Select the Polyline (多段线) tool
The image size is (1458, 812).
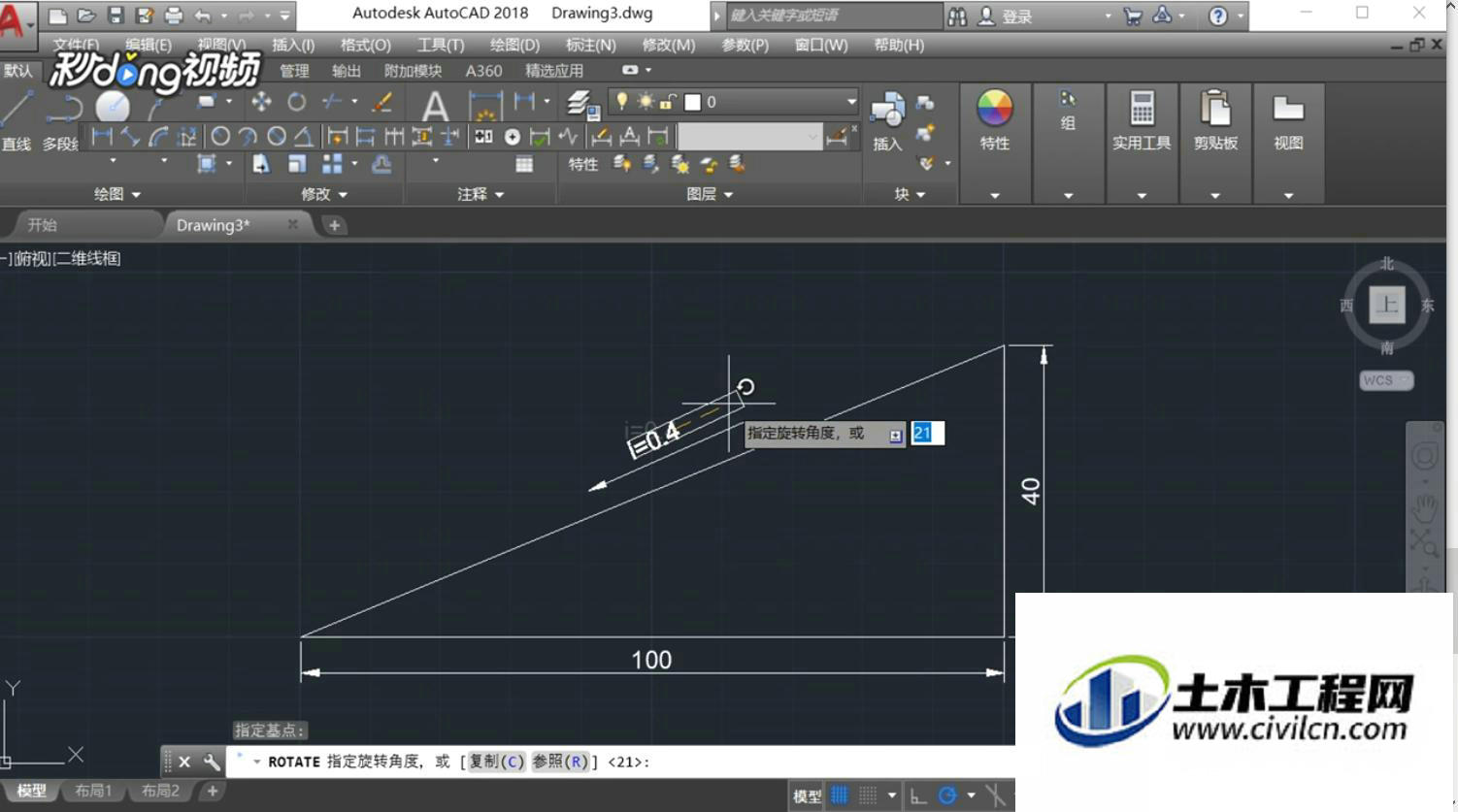click(x=60, y=121)
